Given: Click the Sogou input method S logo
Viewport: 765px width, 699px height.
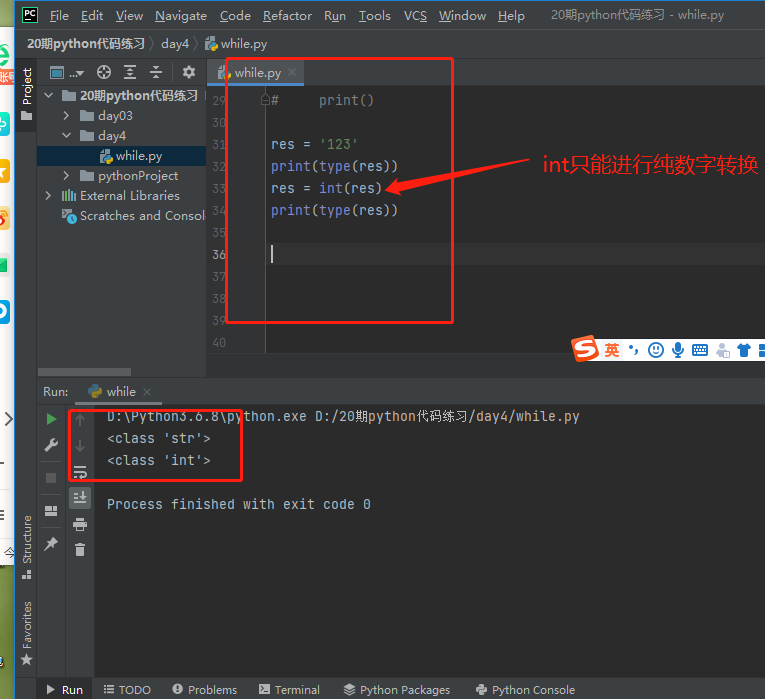Looking at the screenshot, I should (x=585, y=348).
